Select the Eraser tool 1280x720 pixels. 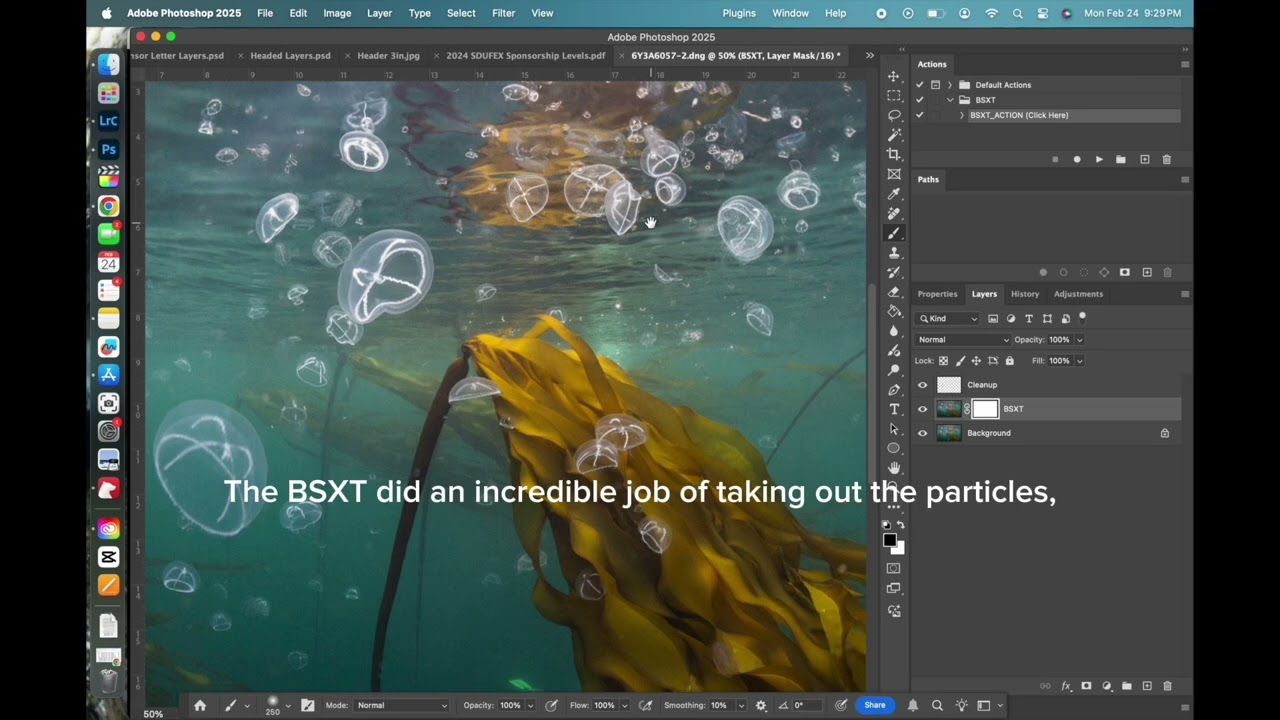point(894,292)
